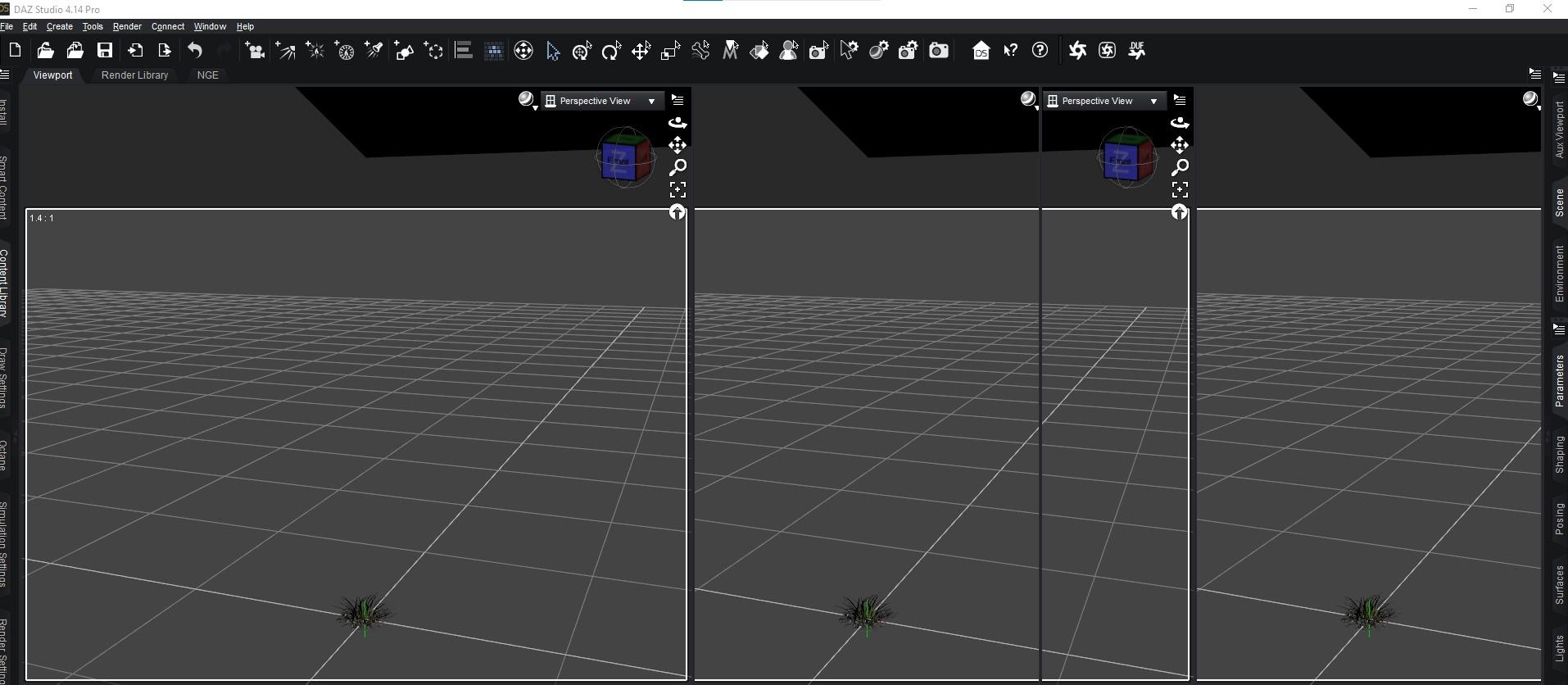The height and width of the screenshot is (685, 1568).
Task: Open the far-right draw style sphere menu
Action: (x=1531, y=101)
